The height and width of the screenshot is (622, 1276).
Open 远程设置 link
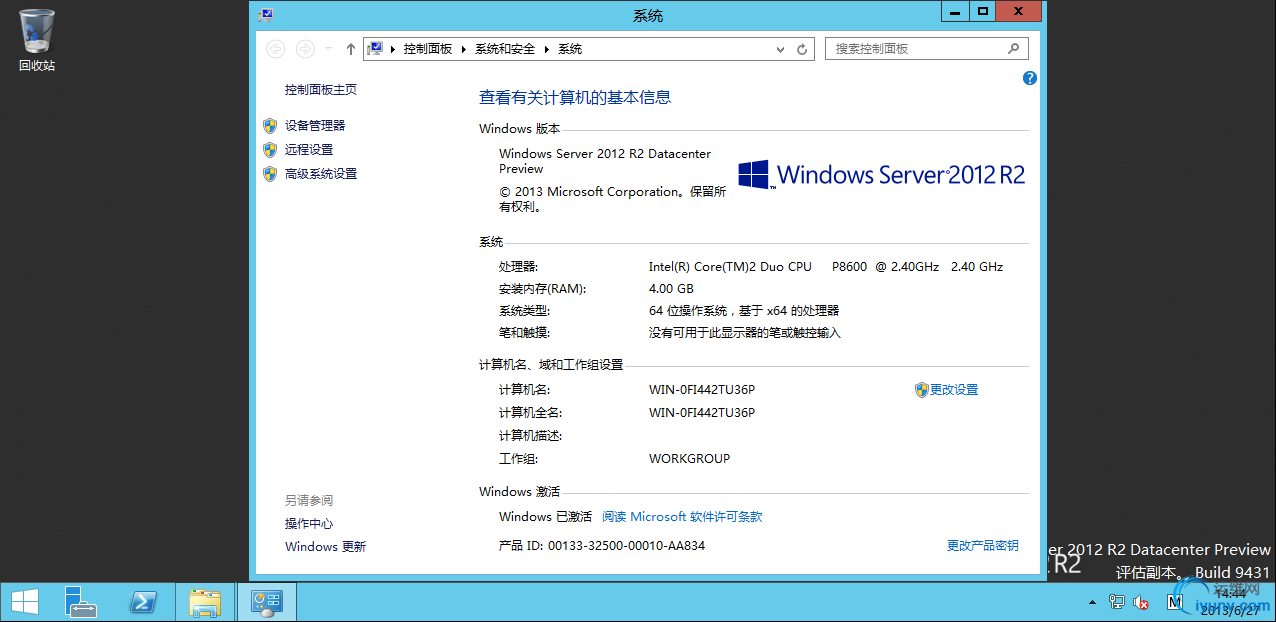tap(309, 150)
